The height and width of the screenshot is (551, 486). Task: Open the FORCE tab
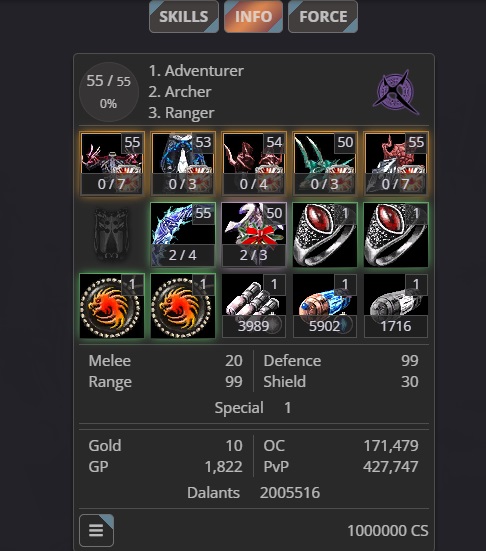[x=323, y=17]
